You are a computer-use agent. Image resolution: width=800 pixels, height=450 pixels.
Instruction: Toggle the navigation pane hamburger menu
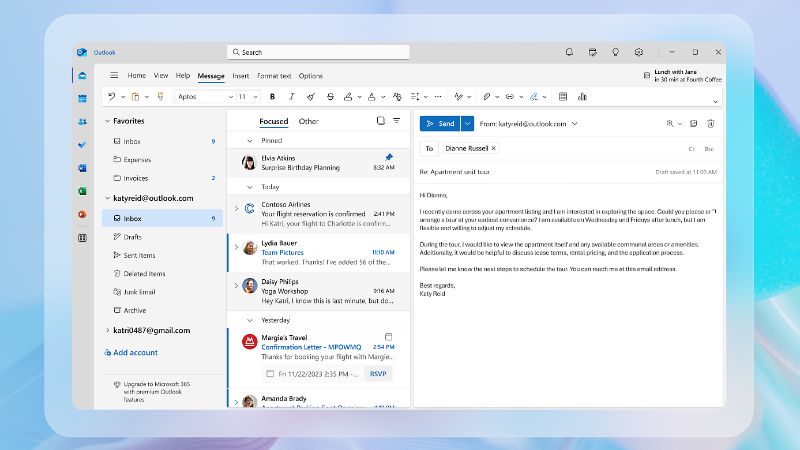114,76
